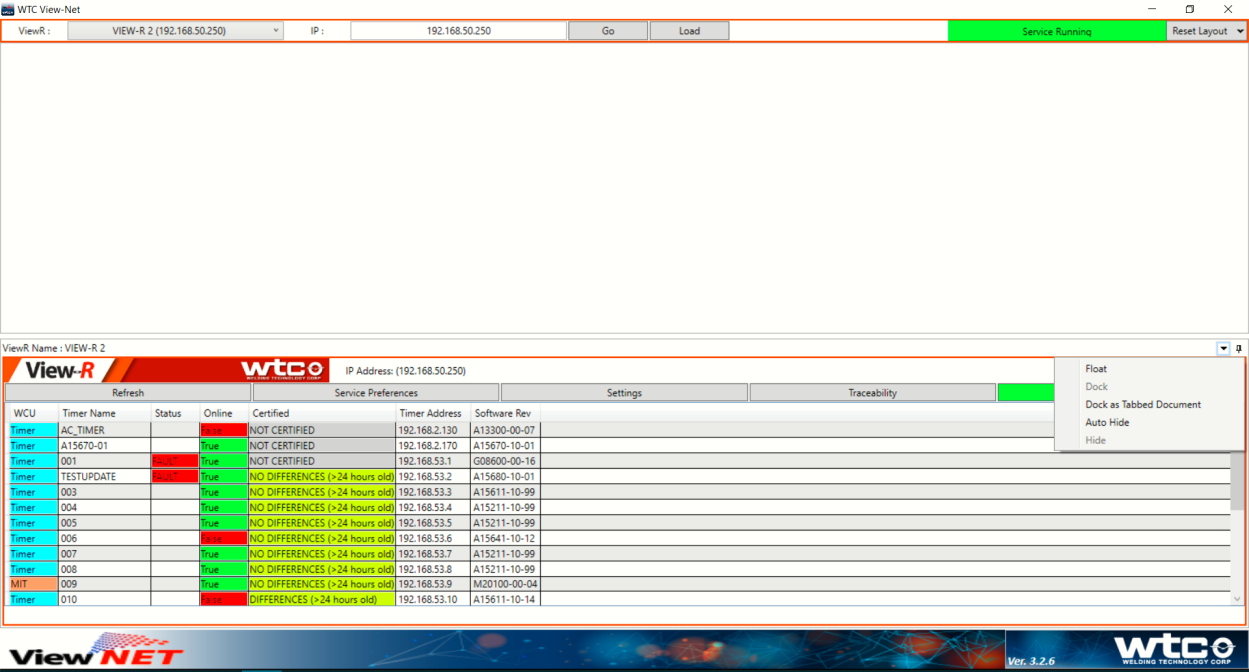Click software revision A15641-10-12
This screenshot has height=672, width=1249.
(x=505, y=538)
